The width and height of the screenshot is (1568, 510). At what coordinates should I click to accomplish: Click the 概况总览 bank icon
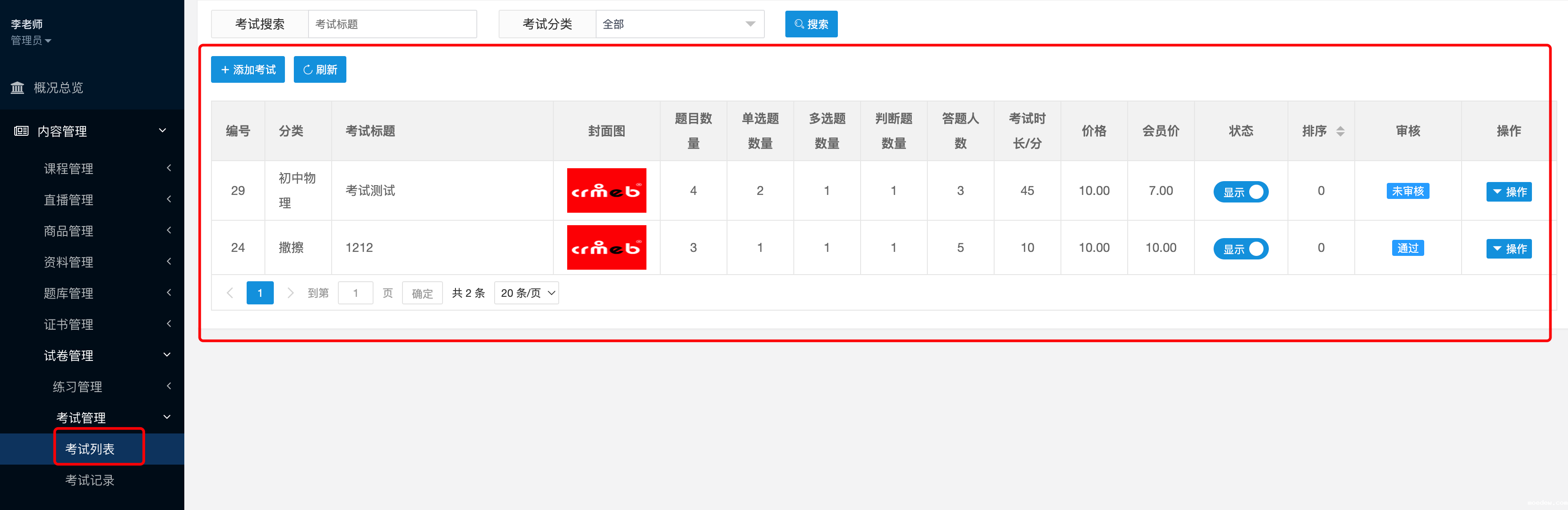(18, 88)
